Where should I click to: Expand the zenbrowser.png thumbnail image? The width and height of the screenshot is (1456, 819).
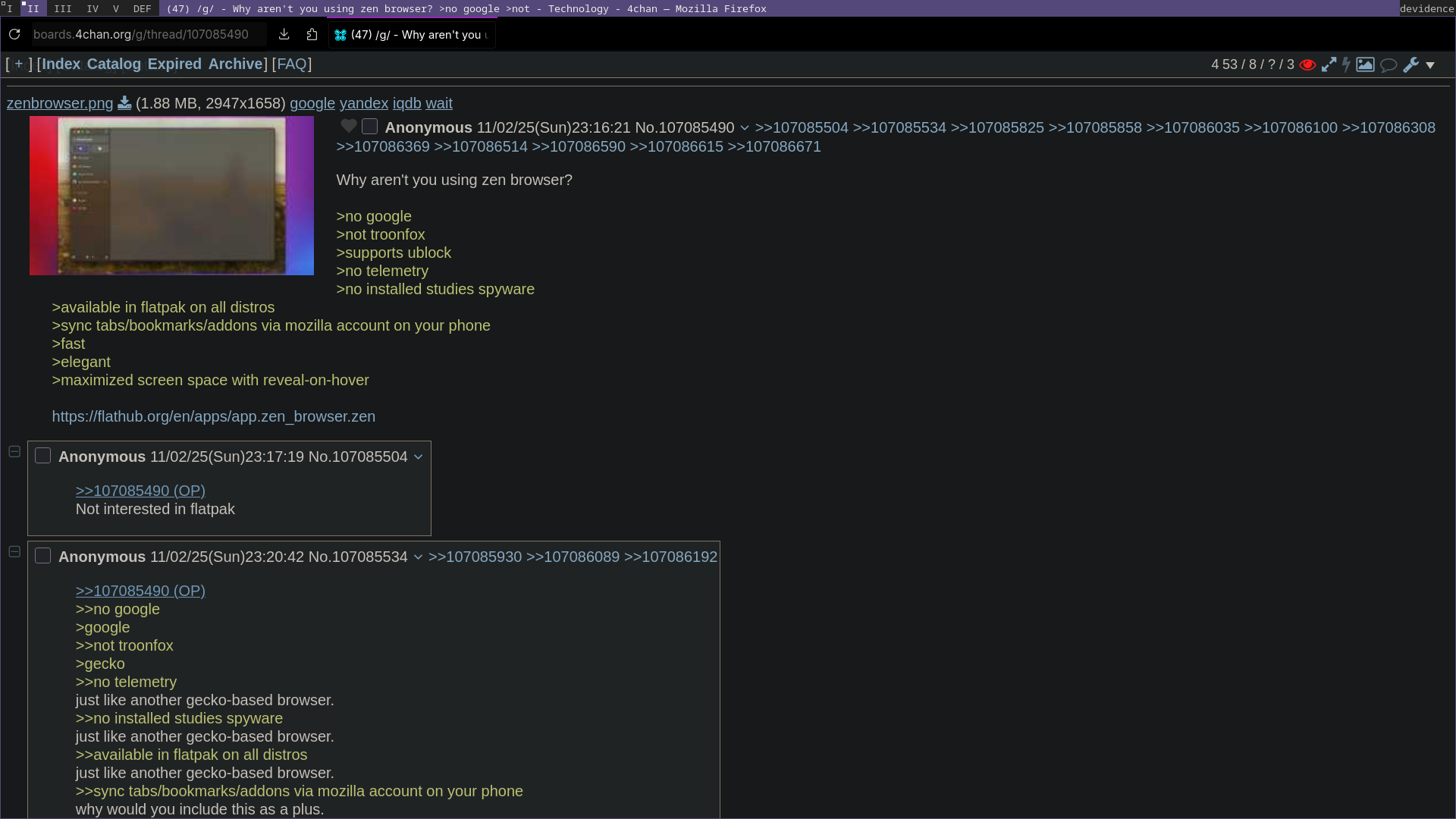(x=171, y=196)
